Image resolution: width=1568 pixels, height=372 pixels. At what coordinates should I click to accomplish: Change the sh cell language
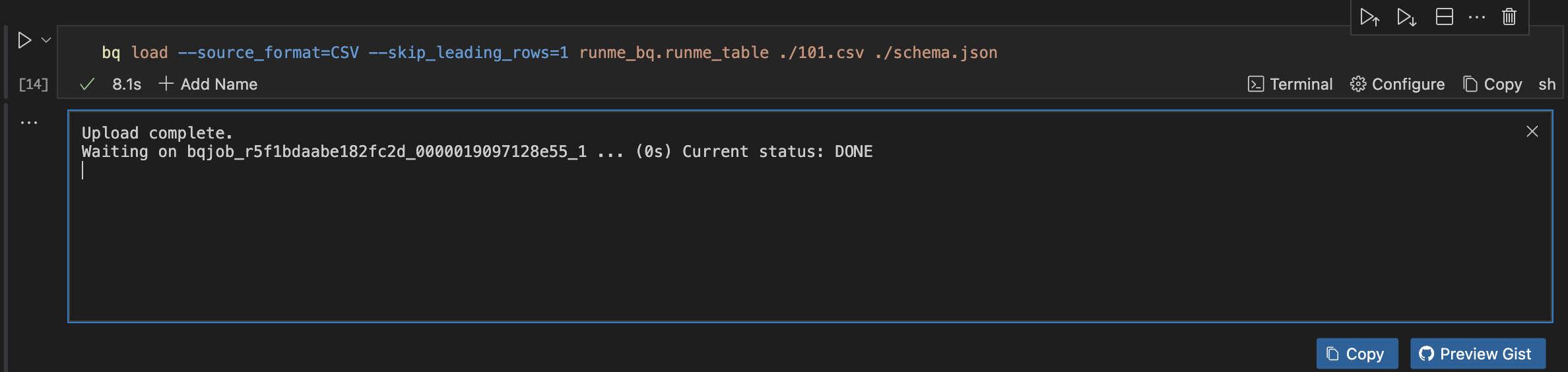(1547, 84)
